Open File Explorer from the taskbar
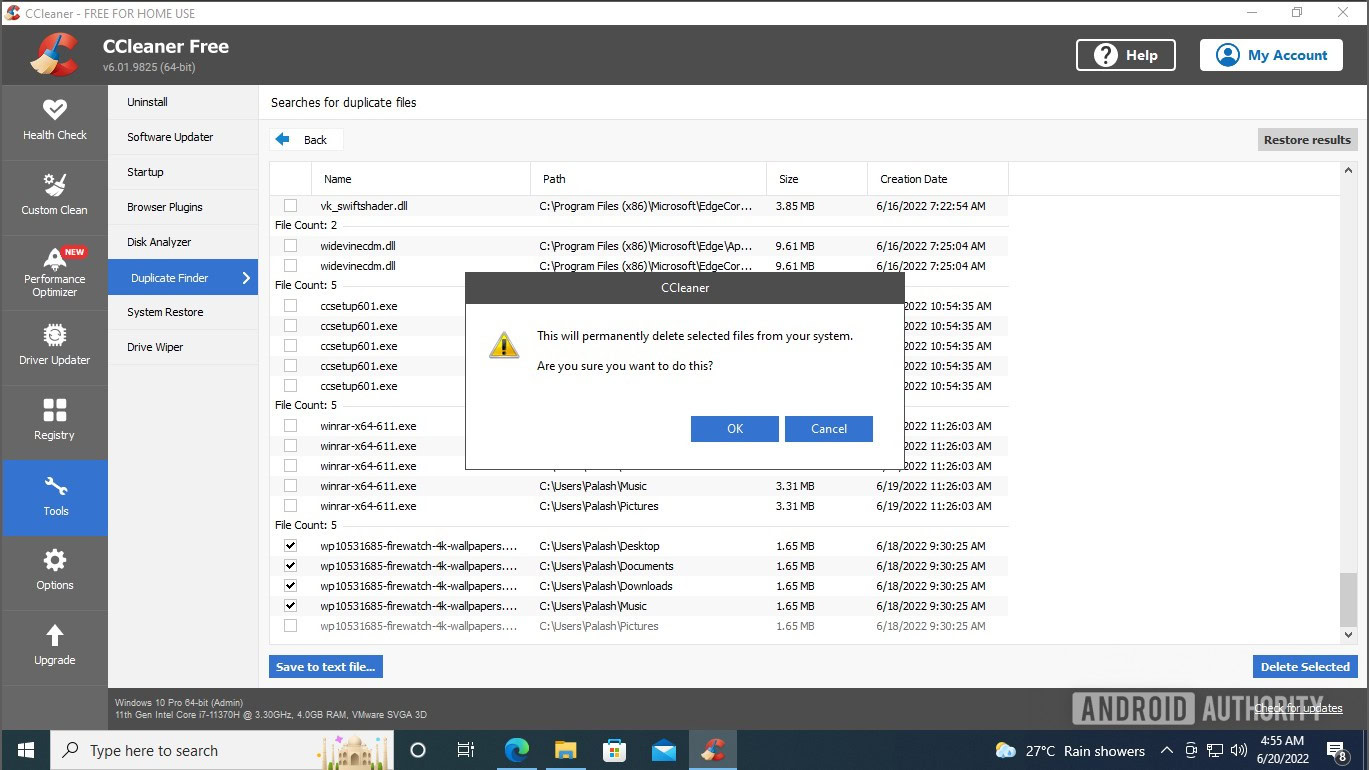Image resolution: width=1369 pixels, height=770 pixels. click(565, 750)
